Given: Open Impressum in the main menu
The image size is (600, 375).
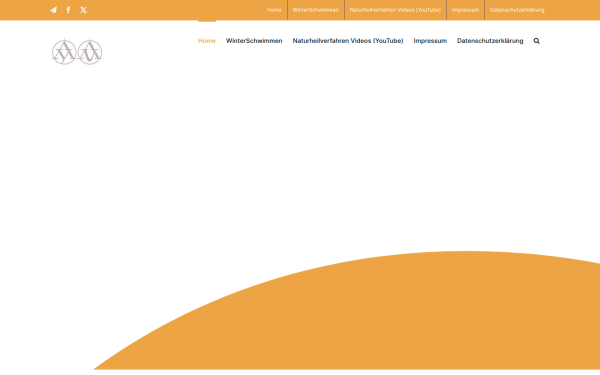Looking at the screenshot, I should click(x=430, y=41).
